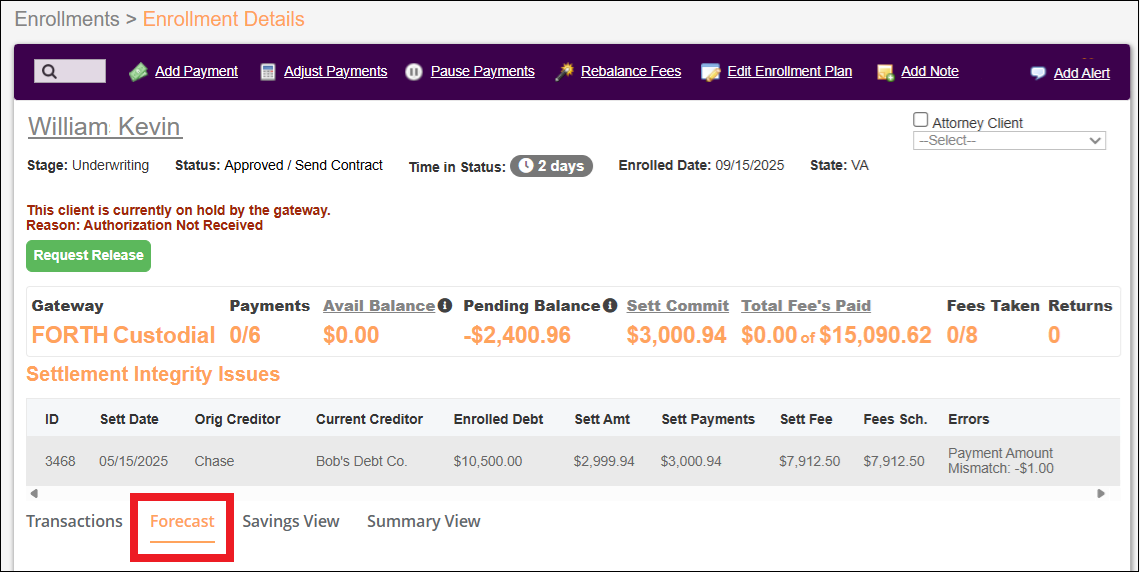
Task: Click the Rebalance Fees link
Action: click(x=631, y=71)
